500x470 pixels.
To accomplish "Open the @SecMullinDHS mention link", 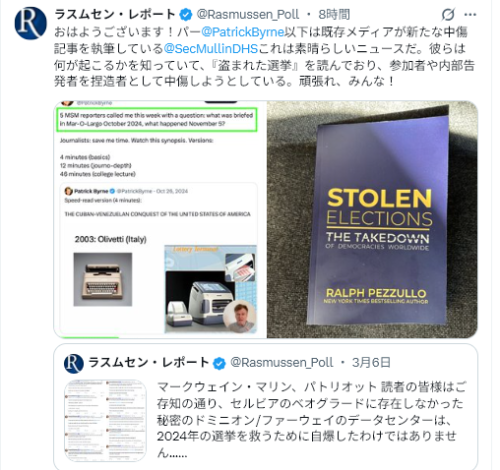I will pos(211,49).
